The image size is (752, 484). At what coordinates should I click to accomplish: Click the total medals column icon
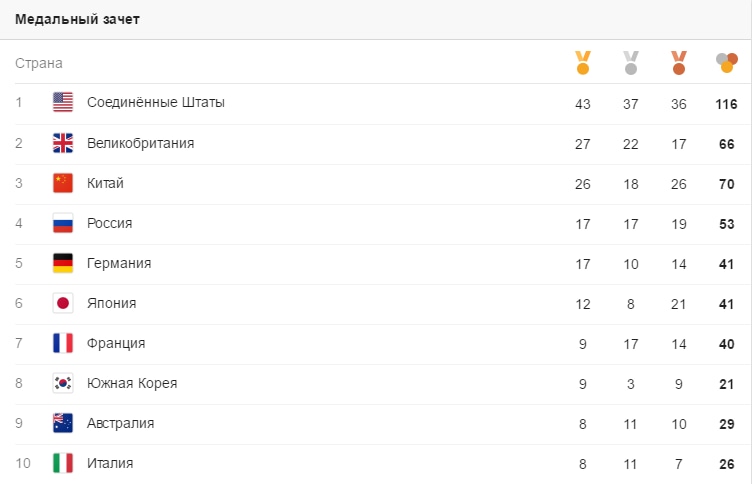tap(727, 63)
